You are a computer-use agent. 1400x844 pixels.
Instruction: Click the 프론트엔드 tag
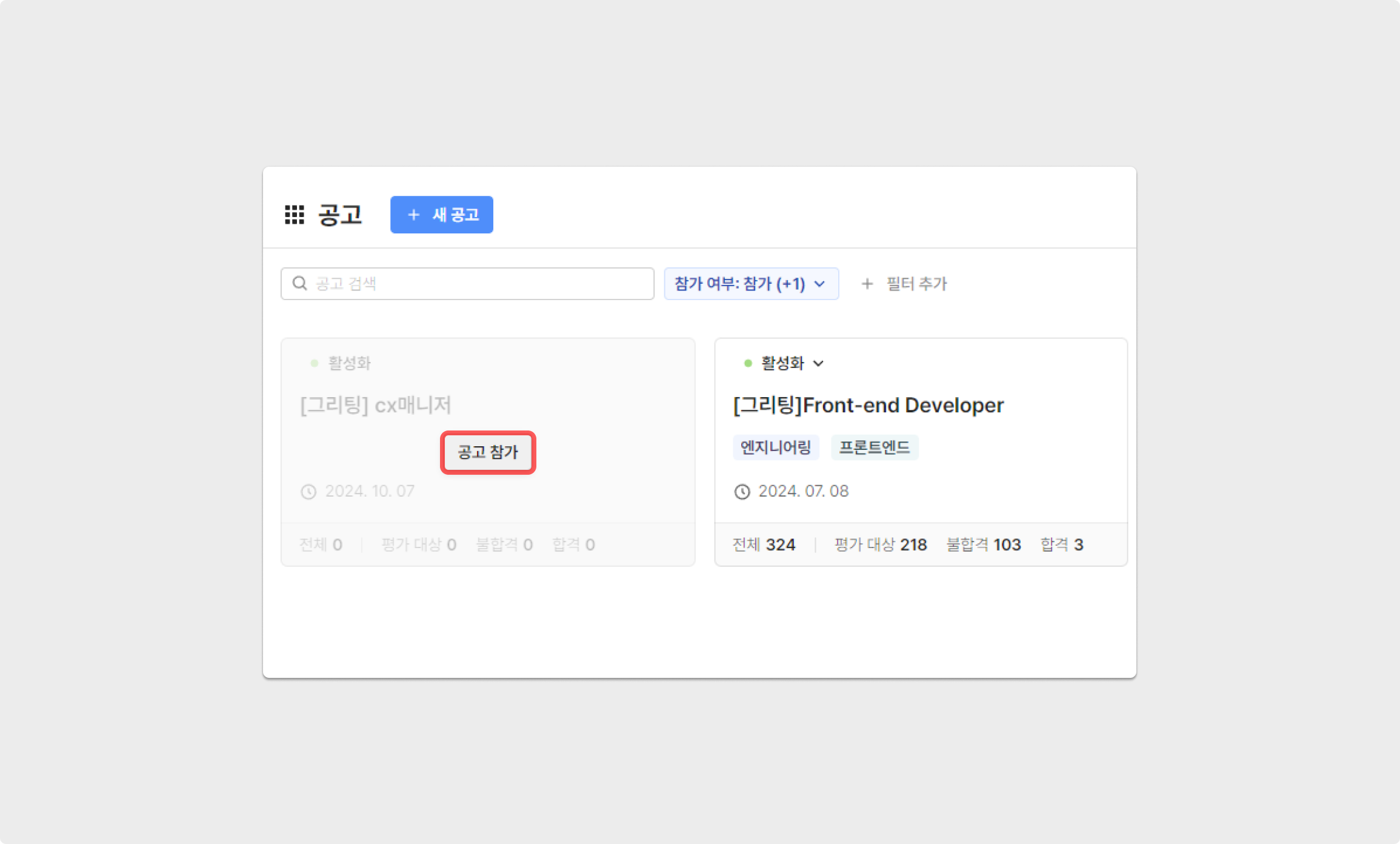pos(874,447)
